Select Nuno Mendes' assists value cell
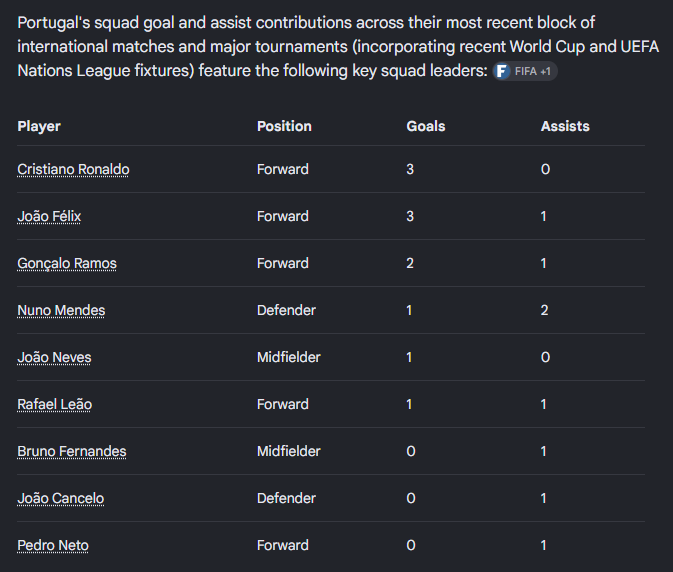673x572 pixels. [x=544, y=310]
